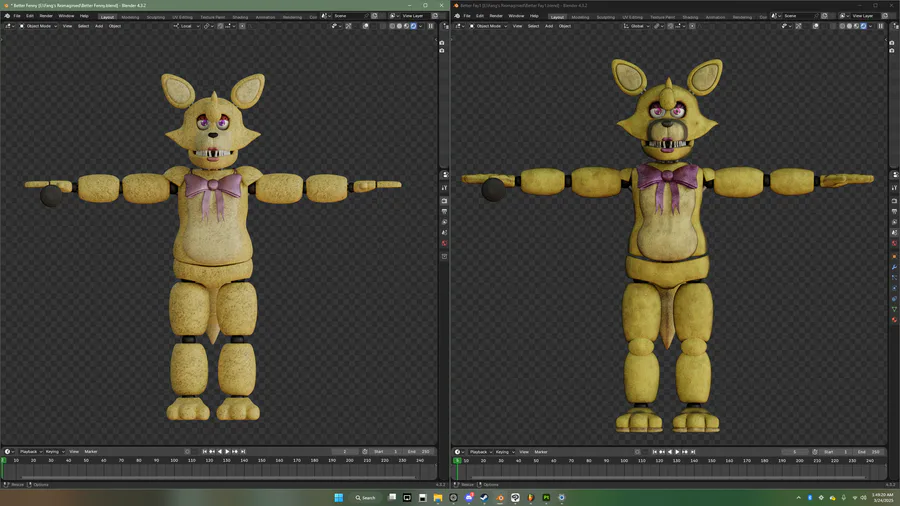Click play reversed button in left window timeline
The width and height of the screenshot is (900, 506).
pyautogui.click(x=219, y=451)
